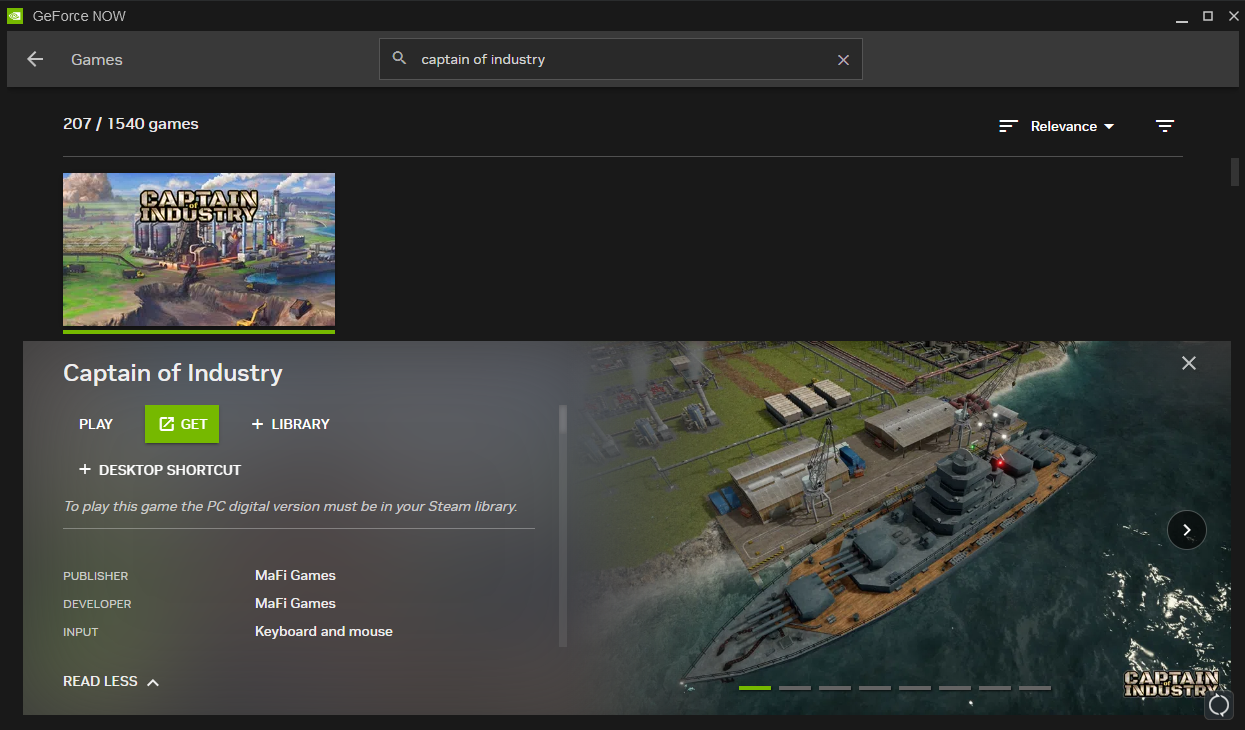1245x730 pixels.
Task: Create a DESKTOP SHORTCUT
Action: pos(160,470)
